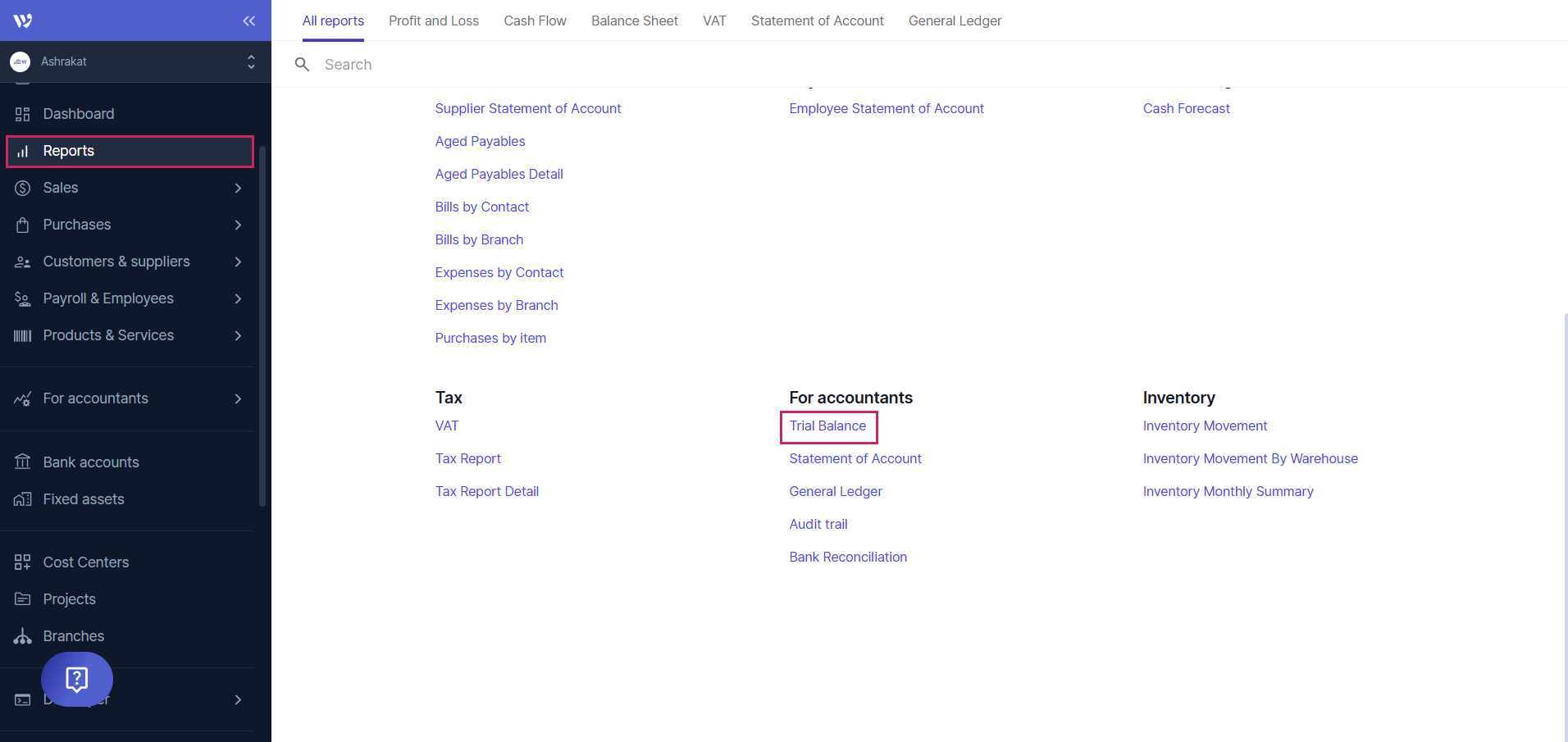Image resolution: width=1568 pixels, height=742 pixels.
Task: Click the search magnifier icon
Action: [x=302, y=65]
